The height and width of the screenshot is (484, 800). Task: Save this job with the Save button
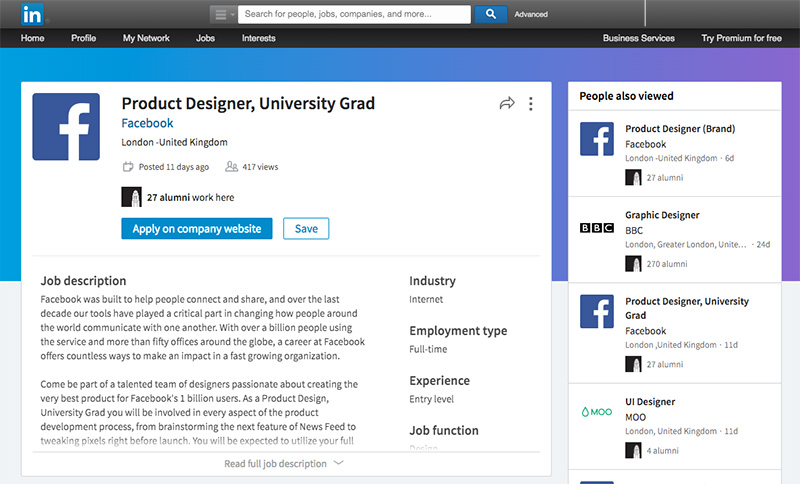pos(306,228)
